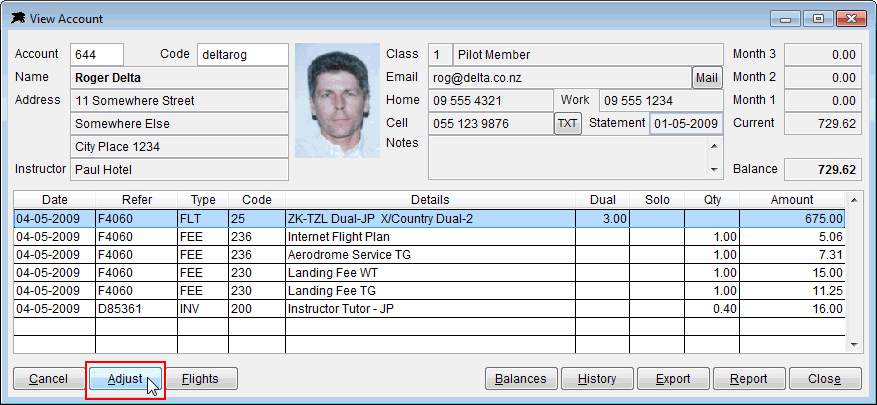Select the Landing Fee TG row
877x405 pixels.
429,290
